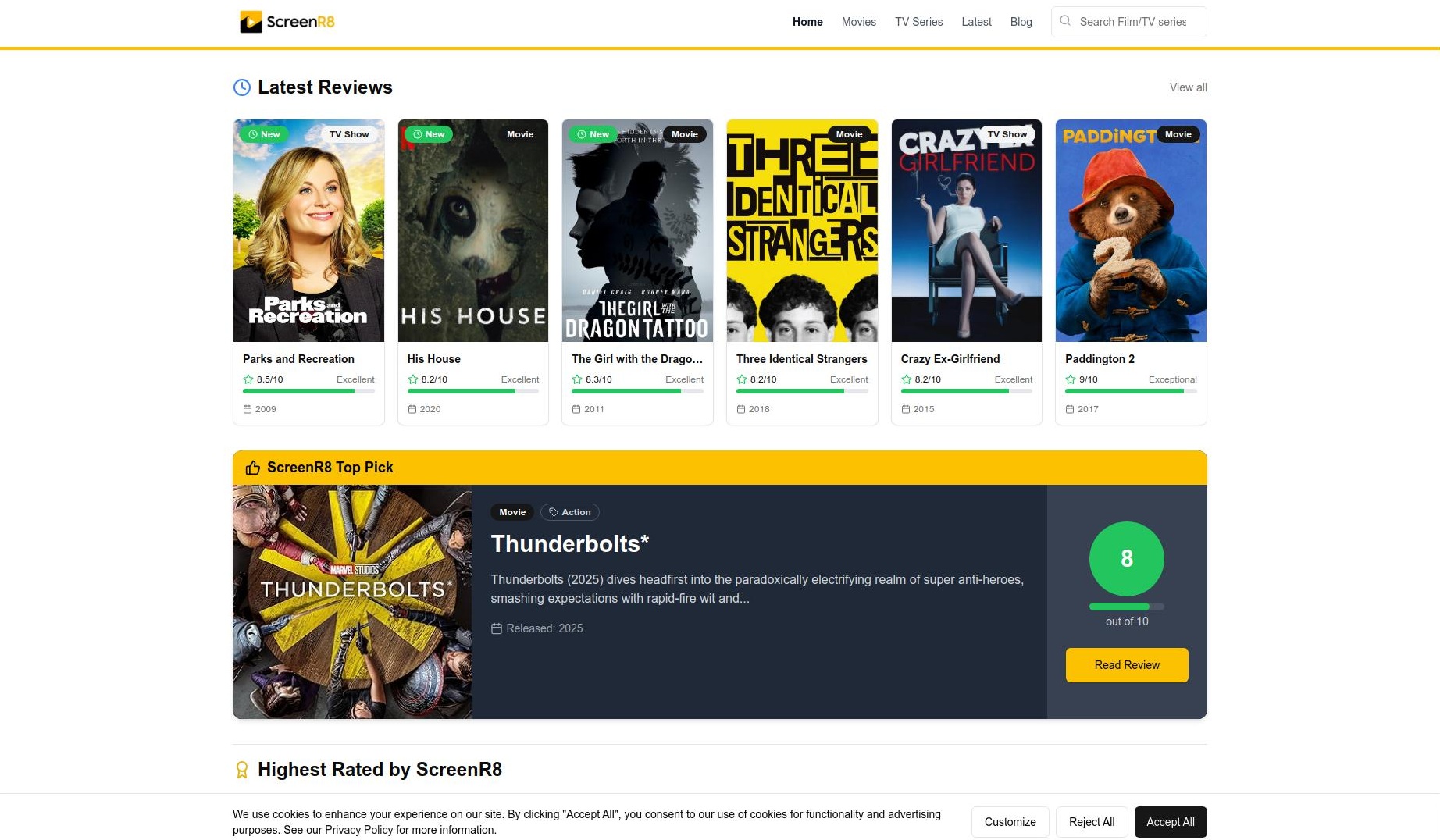Click the calendar icon next to 2009
This screenshot has height=840, width=1440.
point(248,409)
